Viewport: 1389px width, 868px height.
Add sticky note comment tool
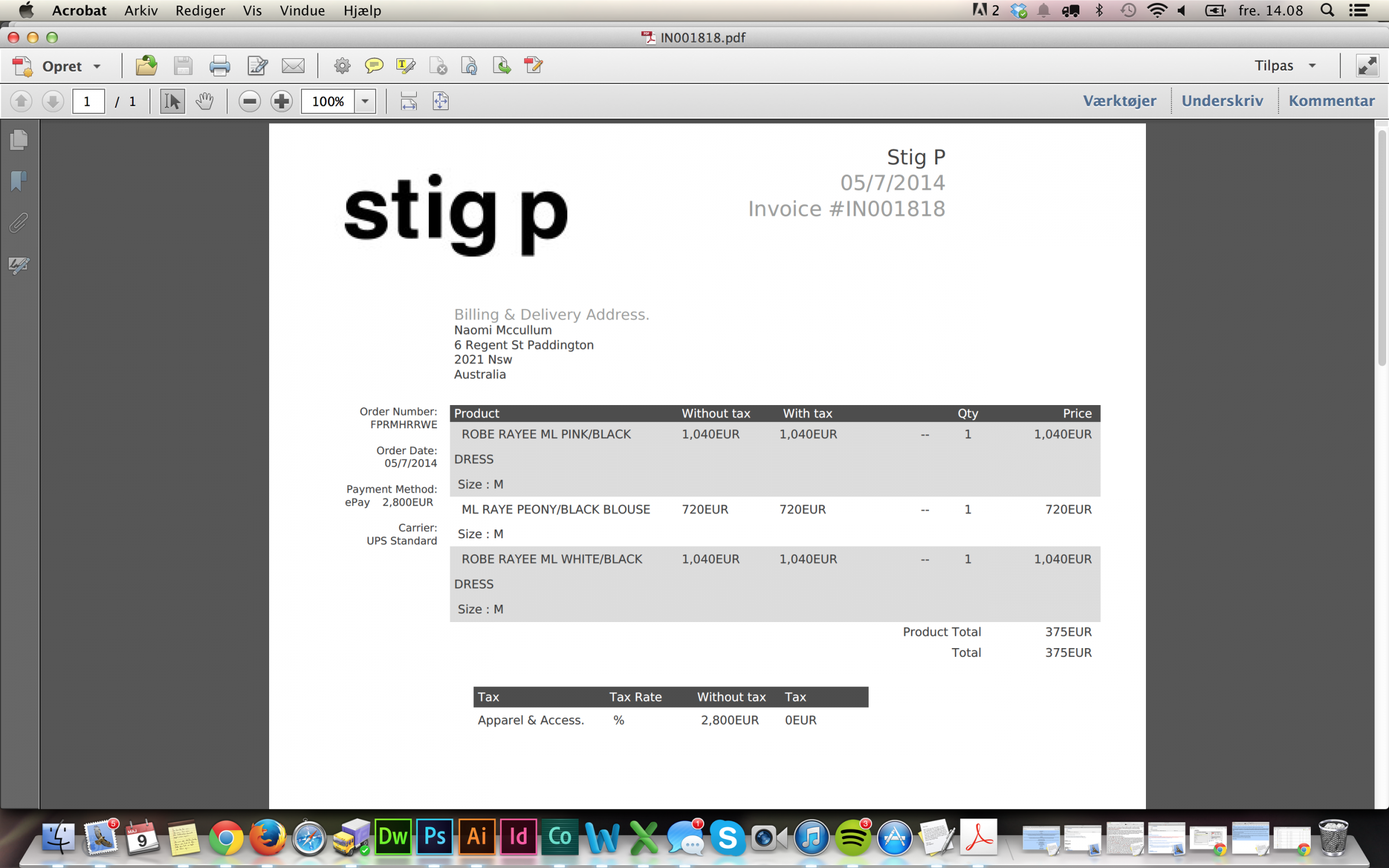[x=374, y=66]
